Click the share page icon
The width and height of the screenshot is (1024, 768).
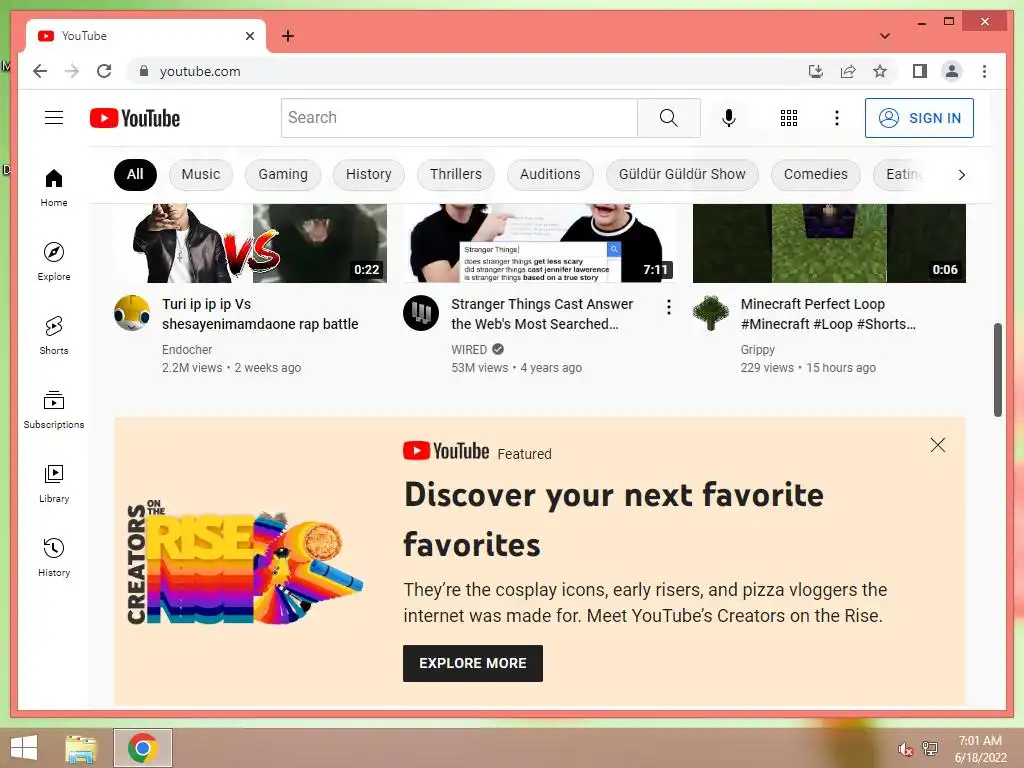848,71
